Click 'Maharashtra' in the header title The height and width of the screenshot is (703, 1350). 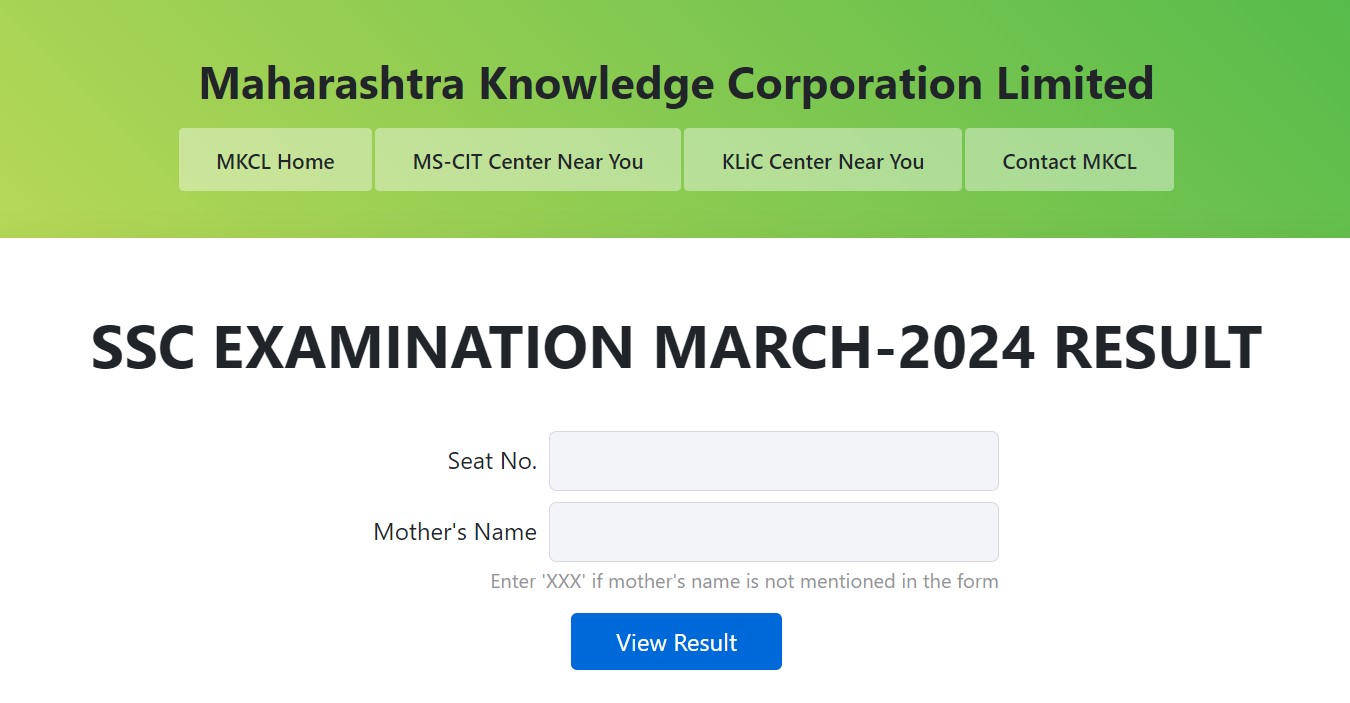pos(332,83)
